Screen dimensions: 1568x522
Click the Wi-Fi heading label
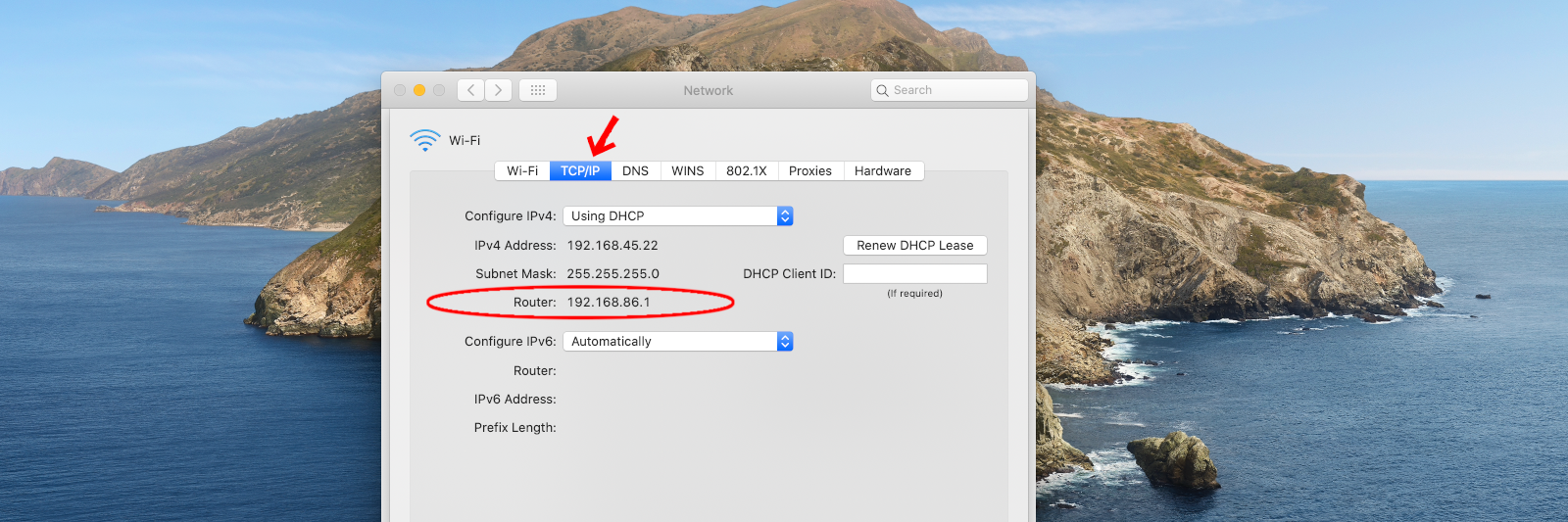(x=465, y=140)
